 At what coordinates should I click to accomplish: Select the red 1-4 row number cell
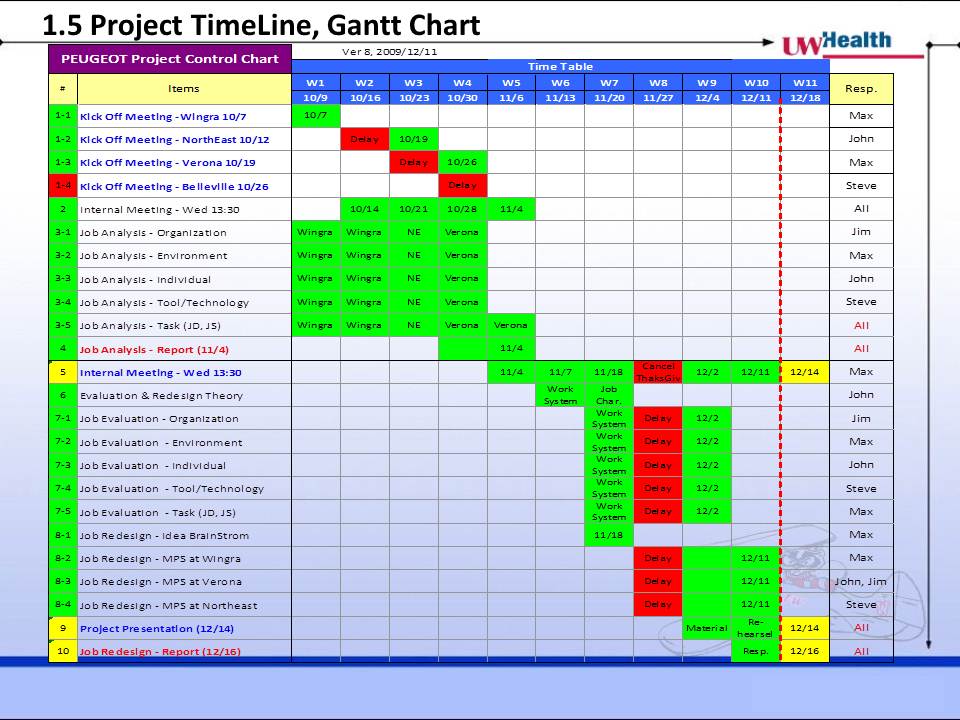63,186
